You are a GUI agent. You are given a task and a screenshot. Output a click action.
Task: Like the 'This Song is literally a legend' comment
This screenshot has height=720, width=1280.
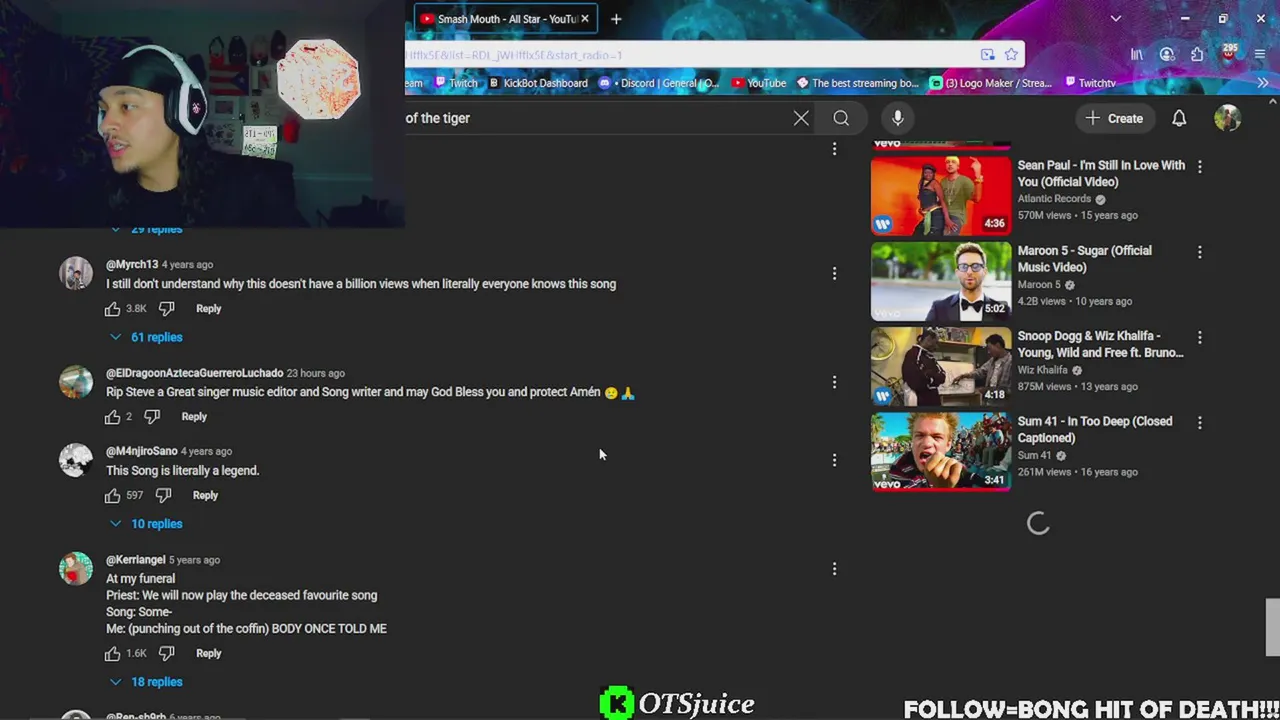click(x=113, y=495)
